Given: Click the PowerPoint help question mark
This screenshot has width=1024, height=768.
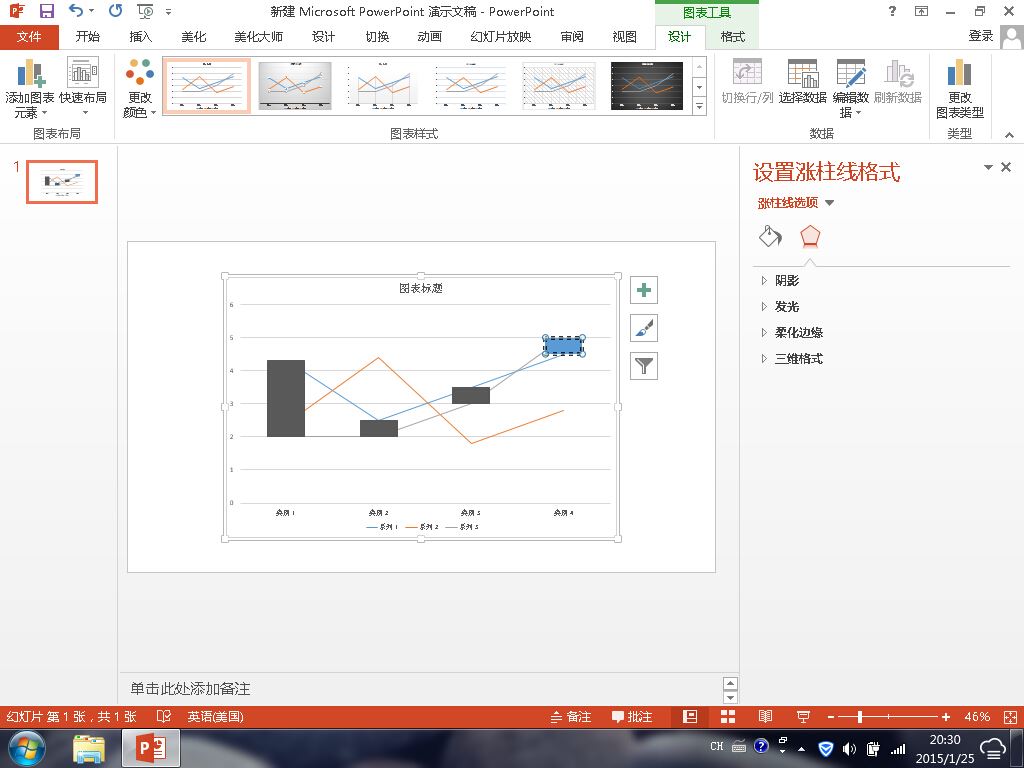Looking at the screenshot, I should pos(892,11).
